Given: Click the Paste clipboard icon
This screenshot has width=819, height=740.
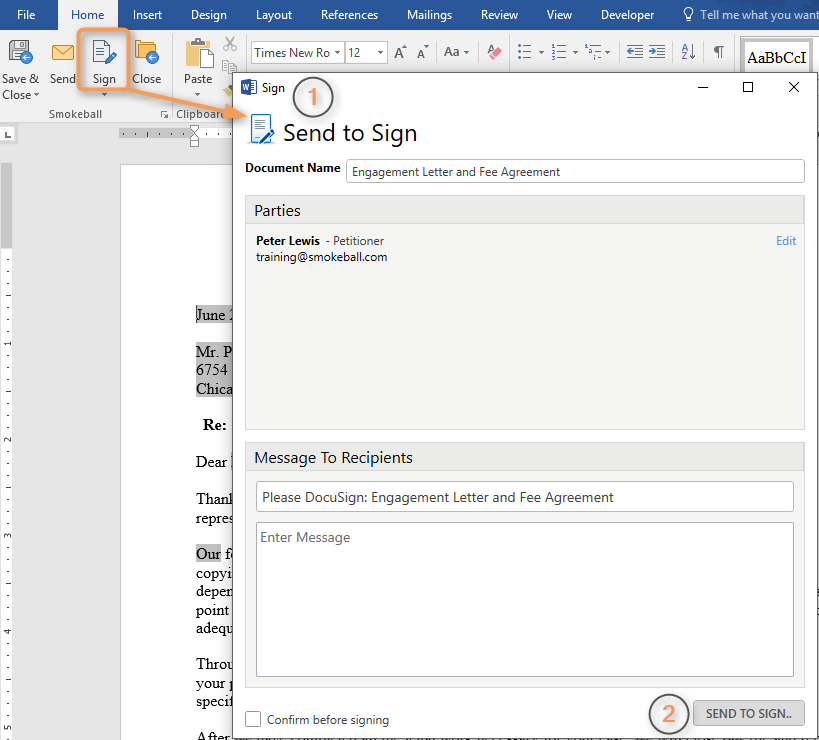Looking at the screenshot, I should 199,53.
